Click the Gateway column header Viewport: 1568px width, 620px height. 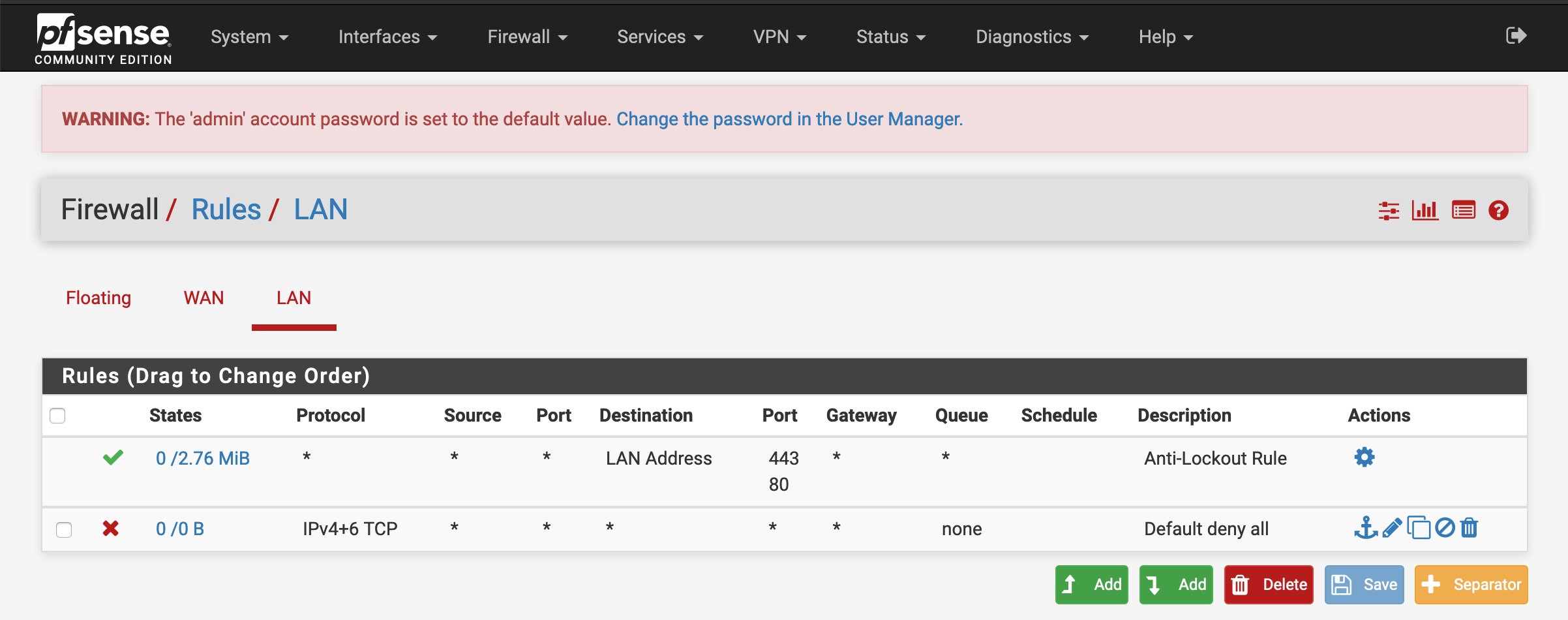tap(861, 416)
